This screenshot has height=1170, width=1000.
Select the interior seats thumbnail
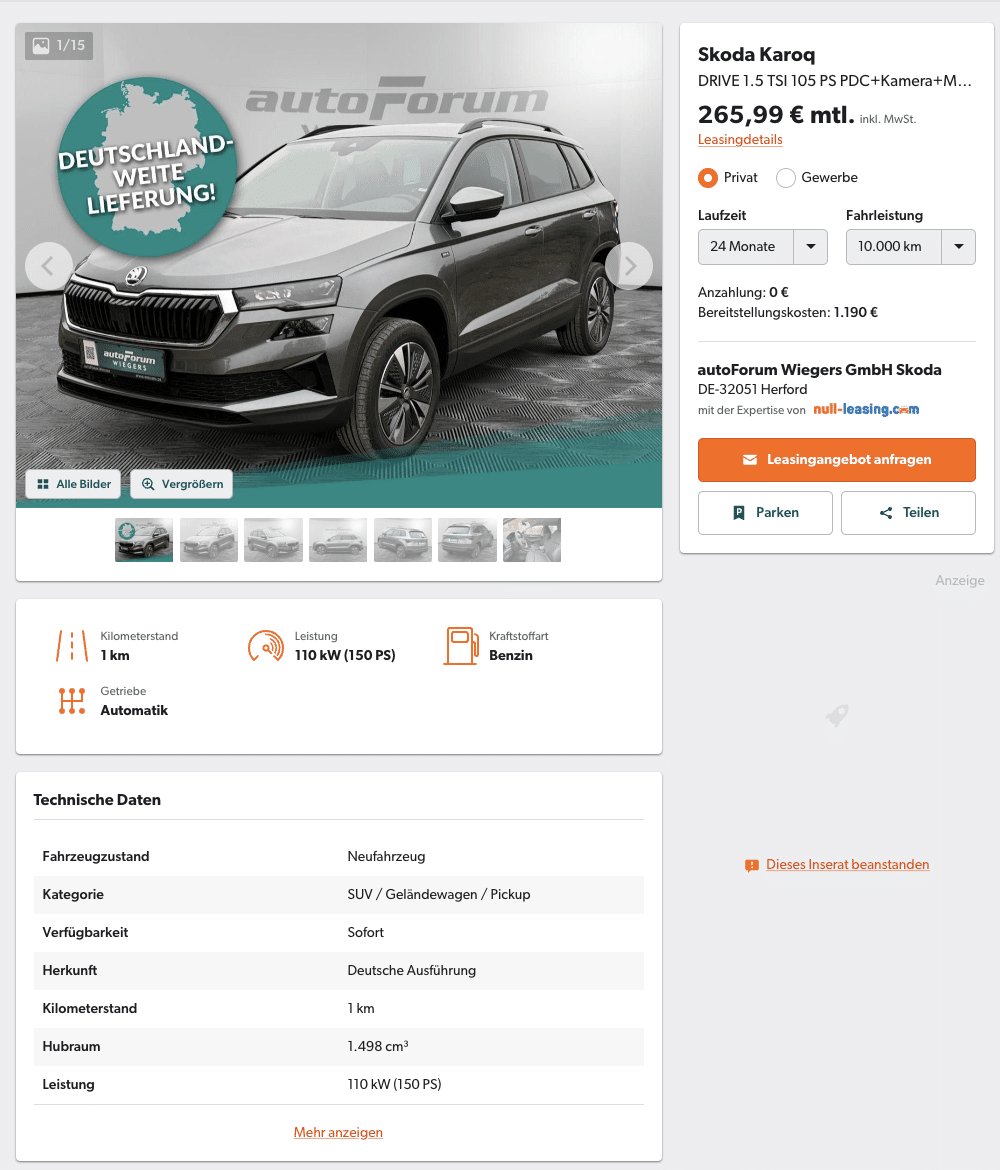coord(532,540)
